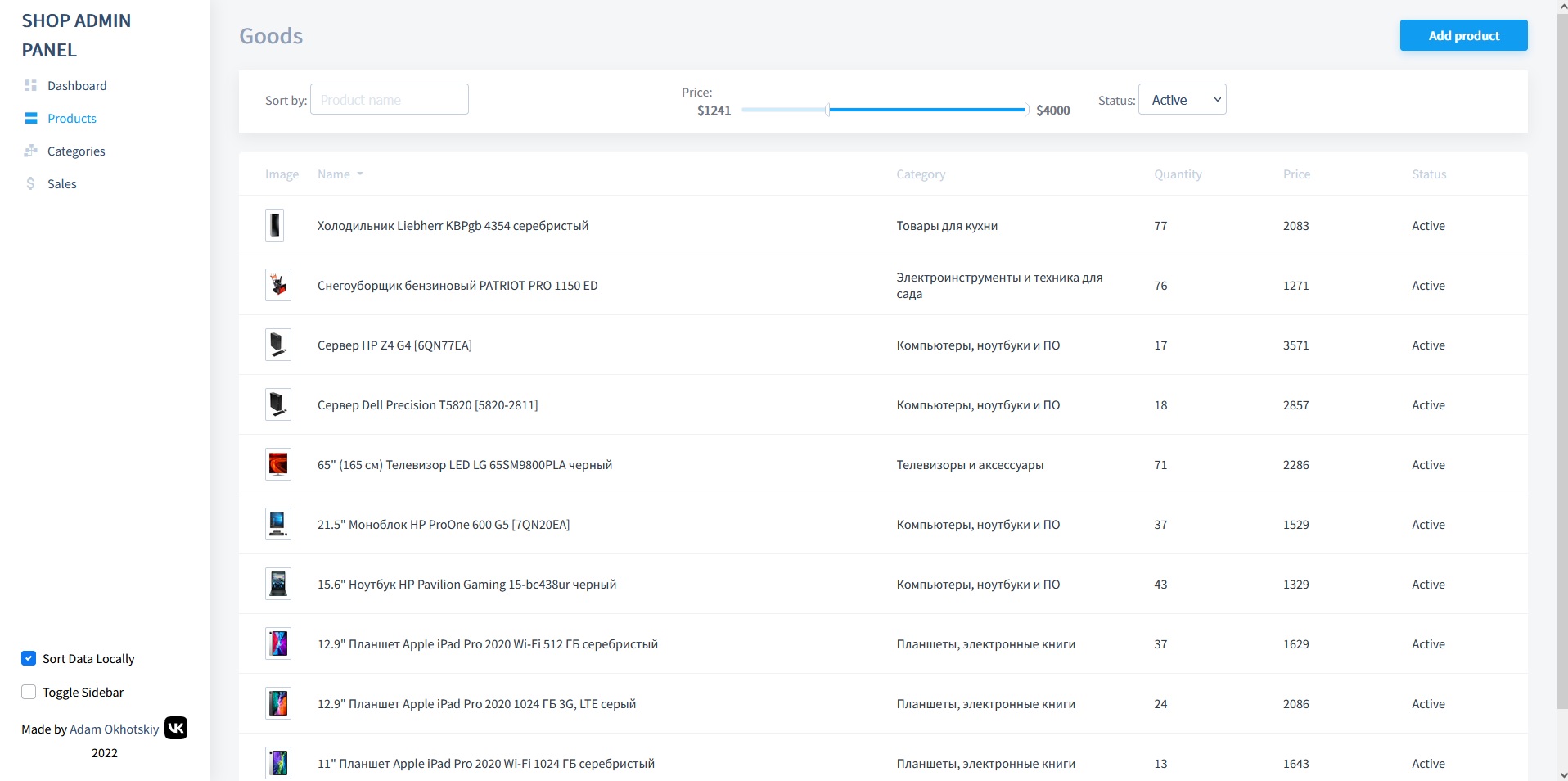Go to Products page
This screenshot has width=1568, height=781.
tap(72, 118)
